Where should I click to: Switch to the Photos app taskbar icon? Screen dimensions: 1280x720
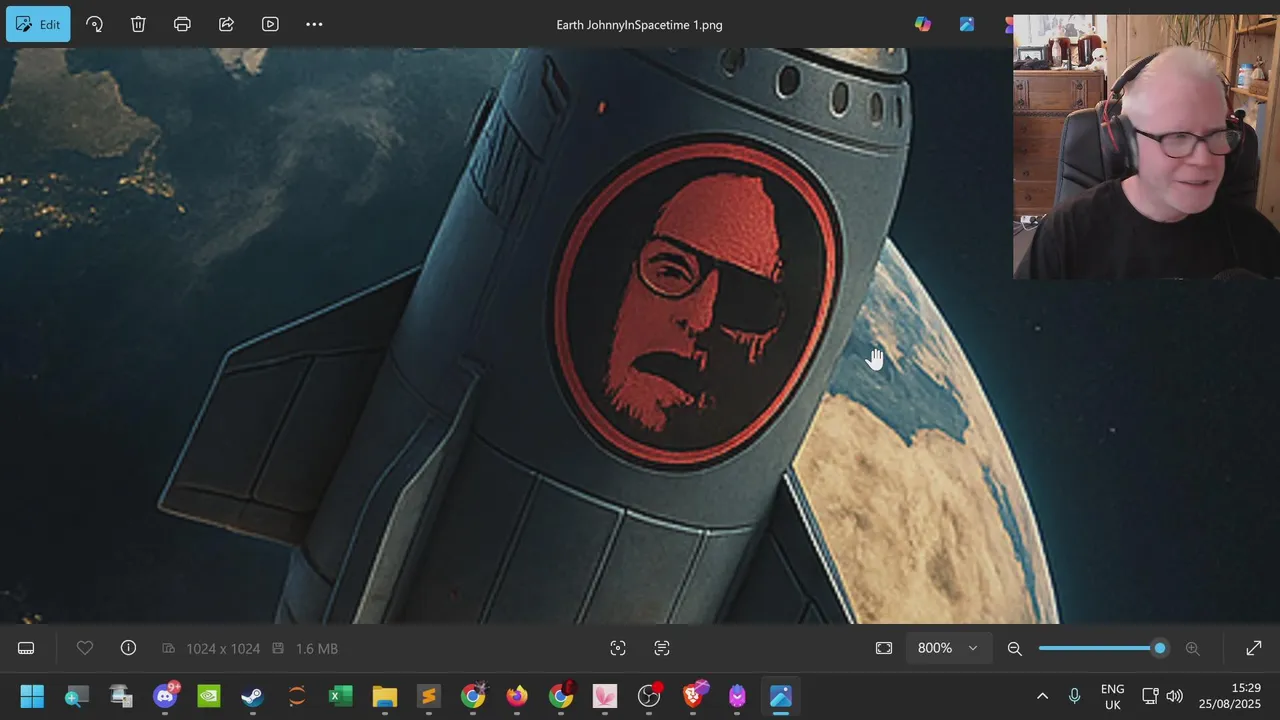tap(781, 696)
